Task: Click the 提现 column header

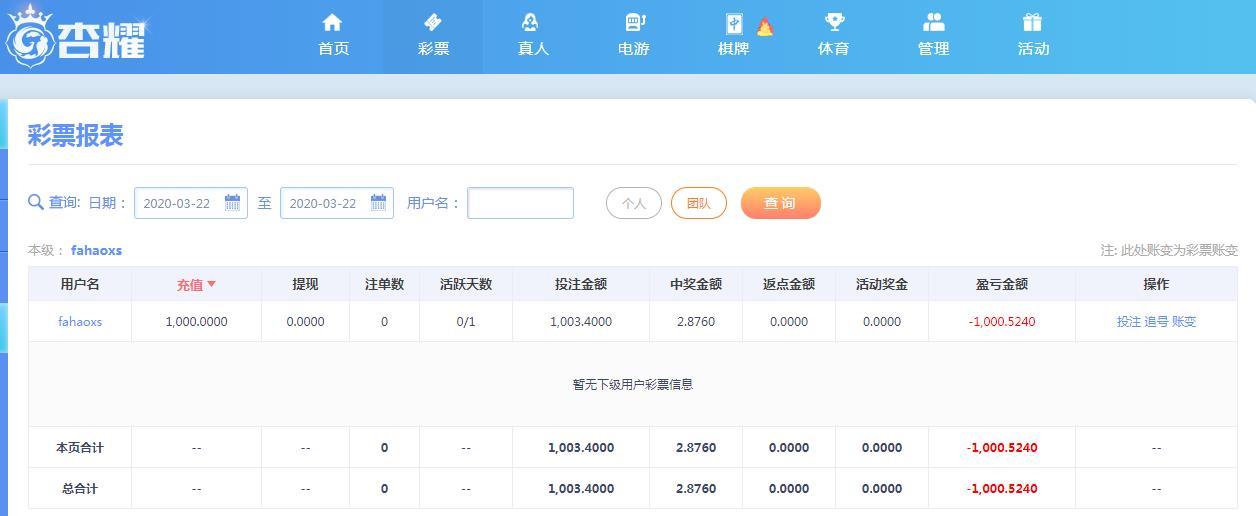Action: [305, 284]
